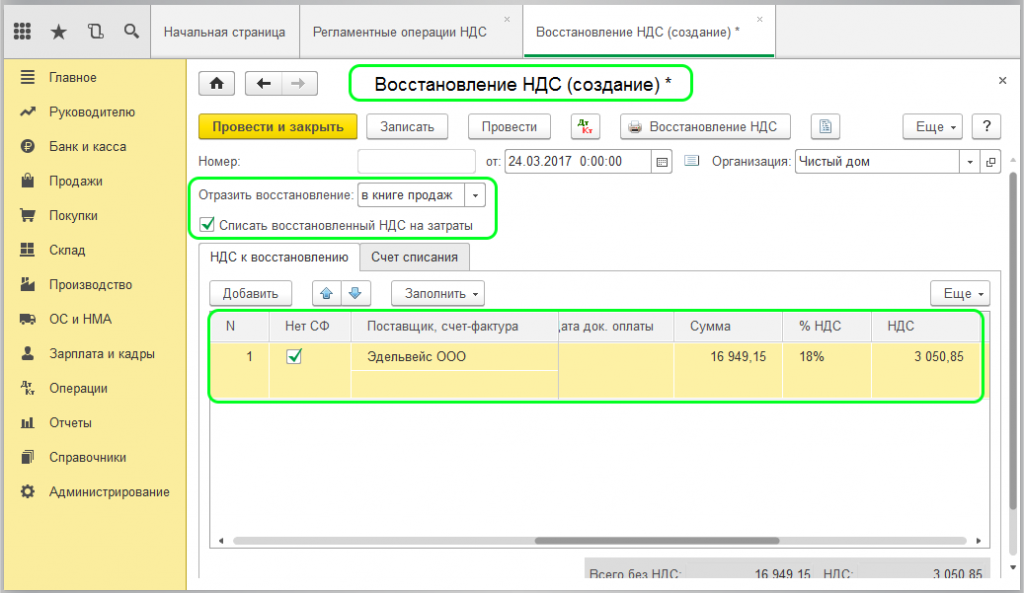1024x593 pixels.
Task: Click the 'Номер' input field
Action: click(416, 161)
